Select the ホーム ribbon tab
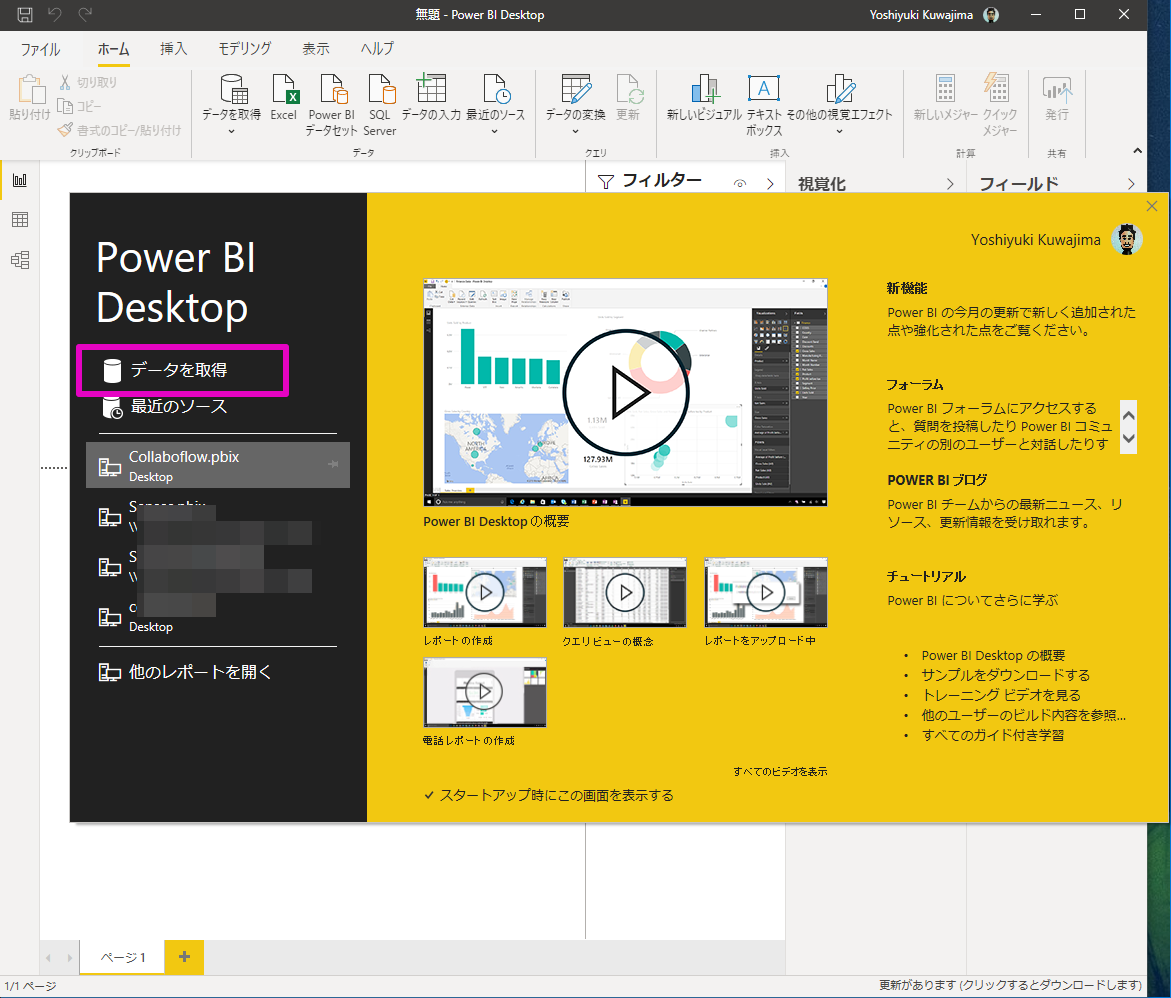 coord(114,49)
